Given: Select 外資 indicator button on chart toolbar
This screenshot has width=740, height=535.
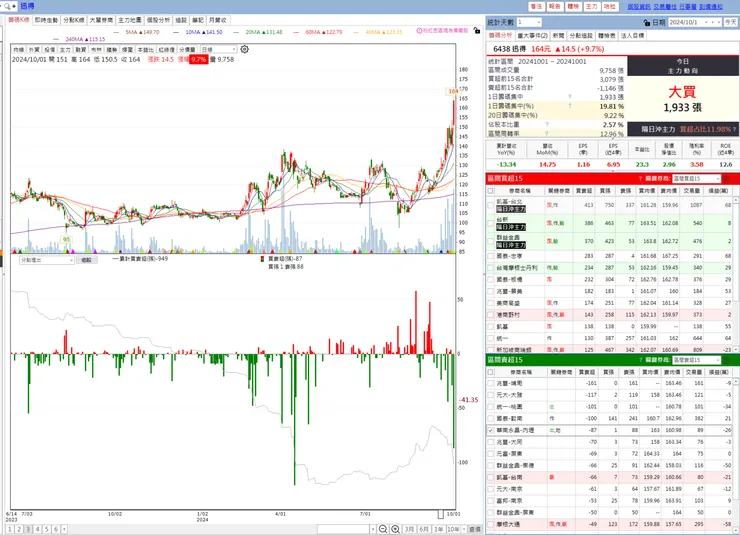Looking at the screenshot, I should click(x=34, y=50).
